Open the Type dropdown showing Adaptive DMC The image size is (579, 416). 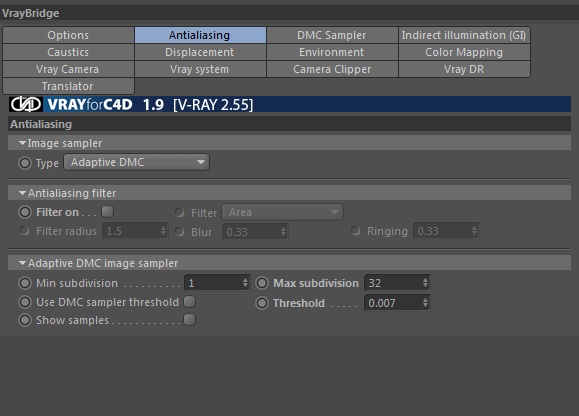pos(137,162)
